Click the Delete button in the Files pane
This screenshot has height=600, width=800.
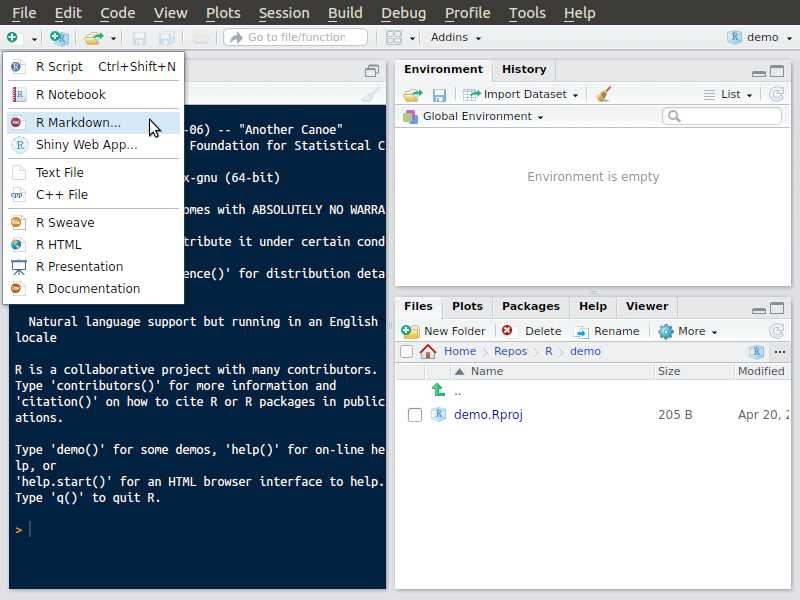tap(531, 332)
